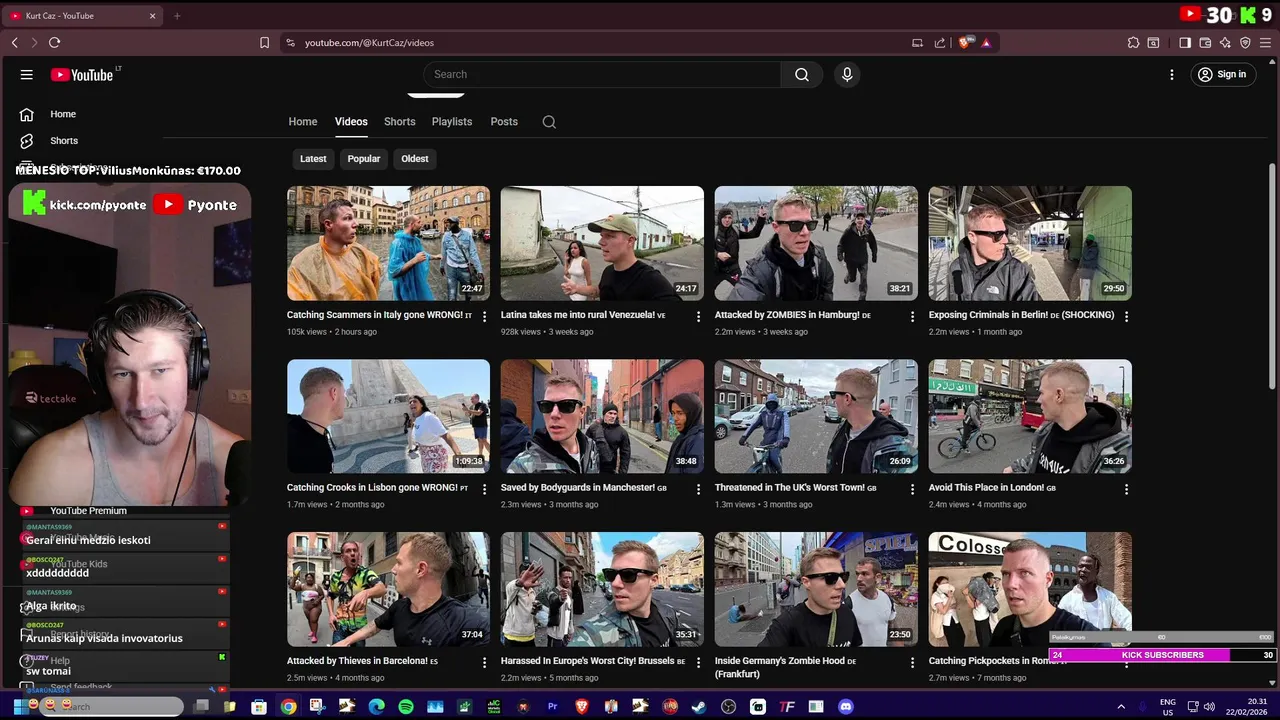Click into the YouTube Search box
The image size is (1280, 720).
(602, 74)
